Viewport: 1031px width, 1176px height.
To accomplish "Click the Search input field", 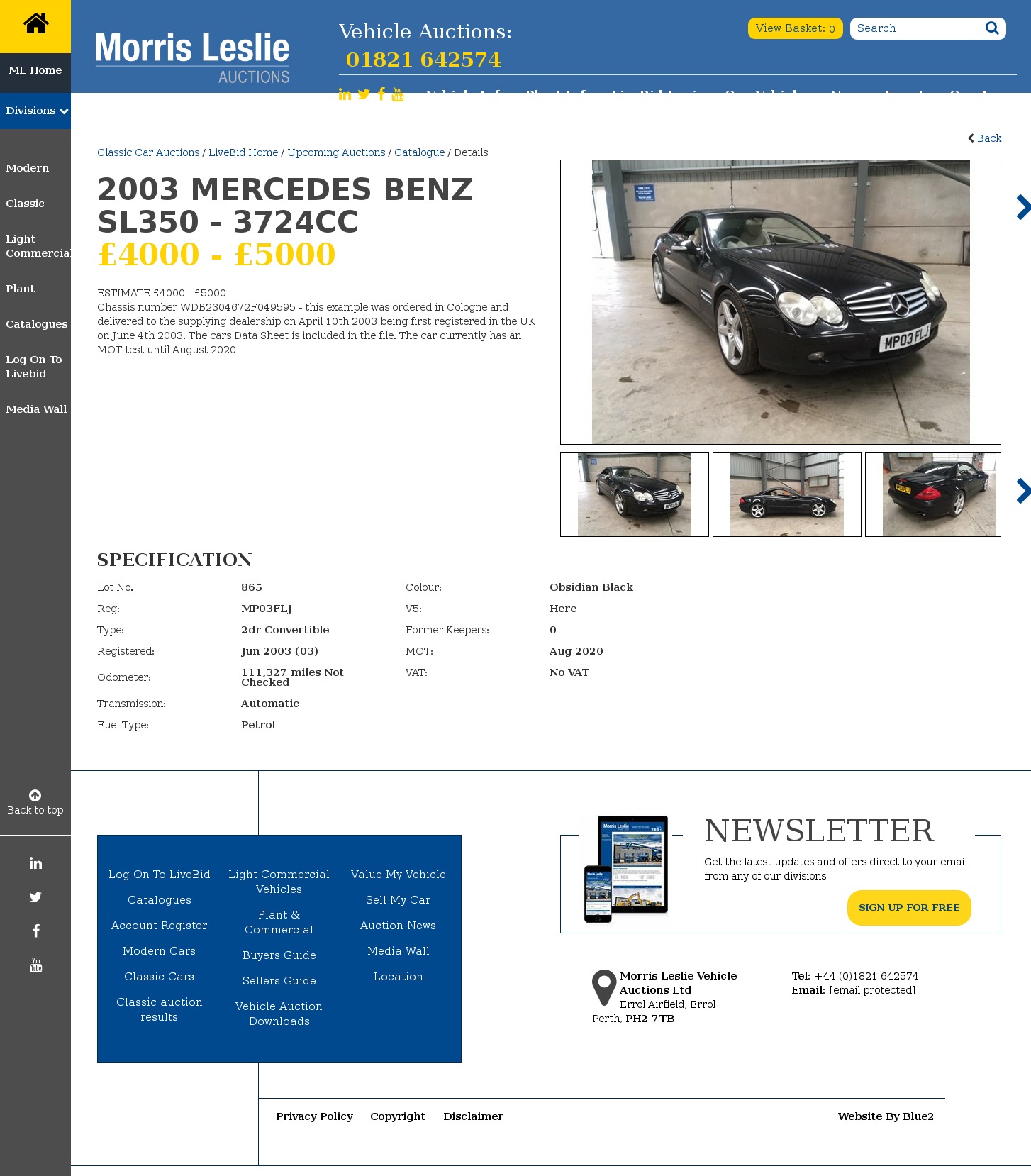I will click(917, 28).
